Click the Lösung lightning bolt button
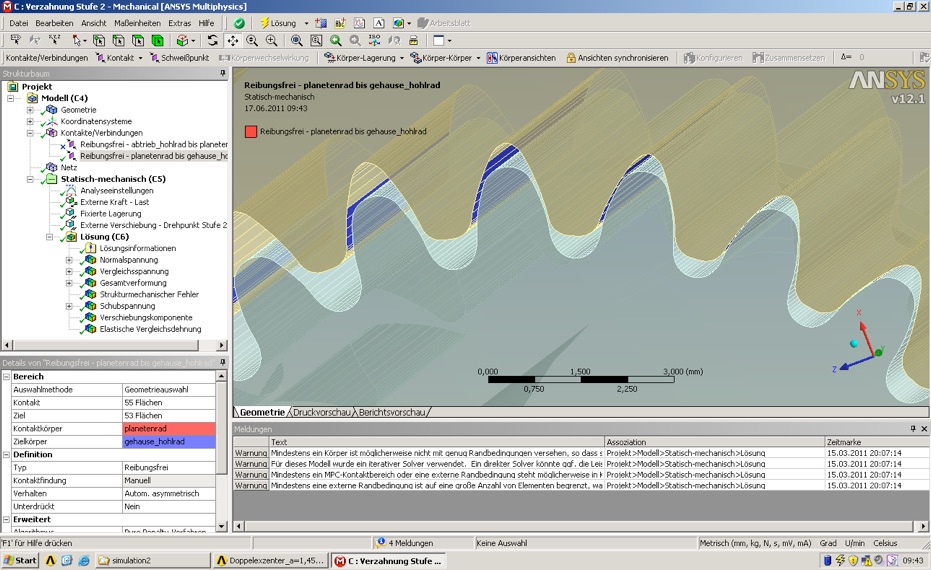The width and height of the screenshot is (931, 570). coord(278,23)
